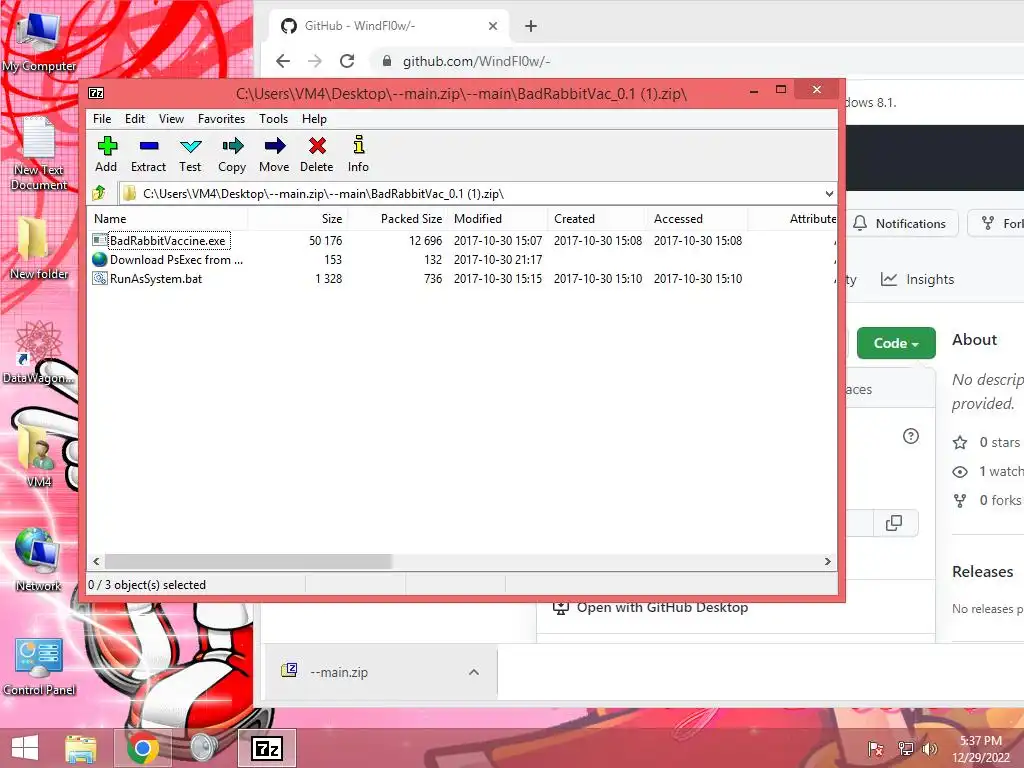Expand the --main.zip download options chevron
Viewport: 1024px width, 768px height.
pyautogui.click(x=474, y=672)
